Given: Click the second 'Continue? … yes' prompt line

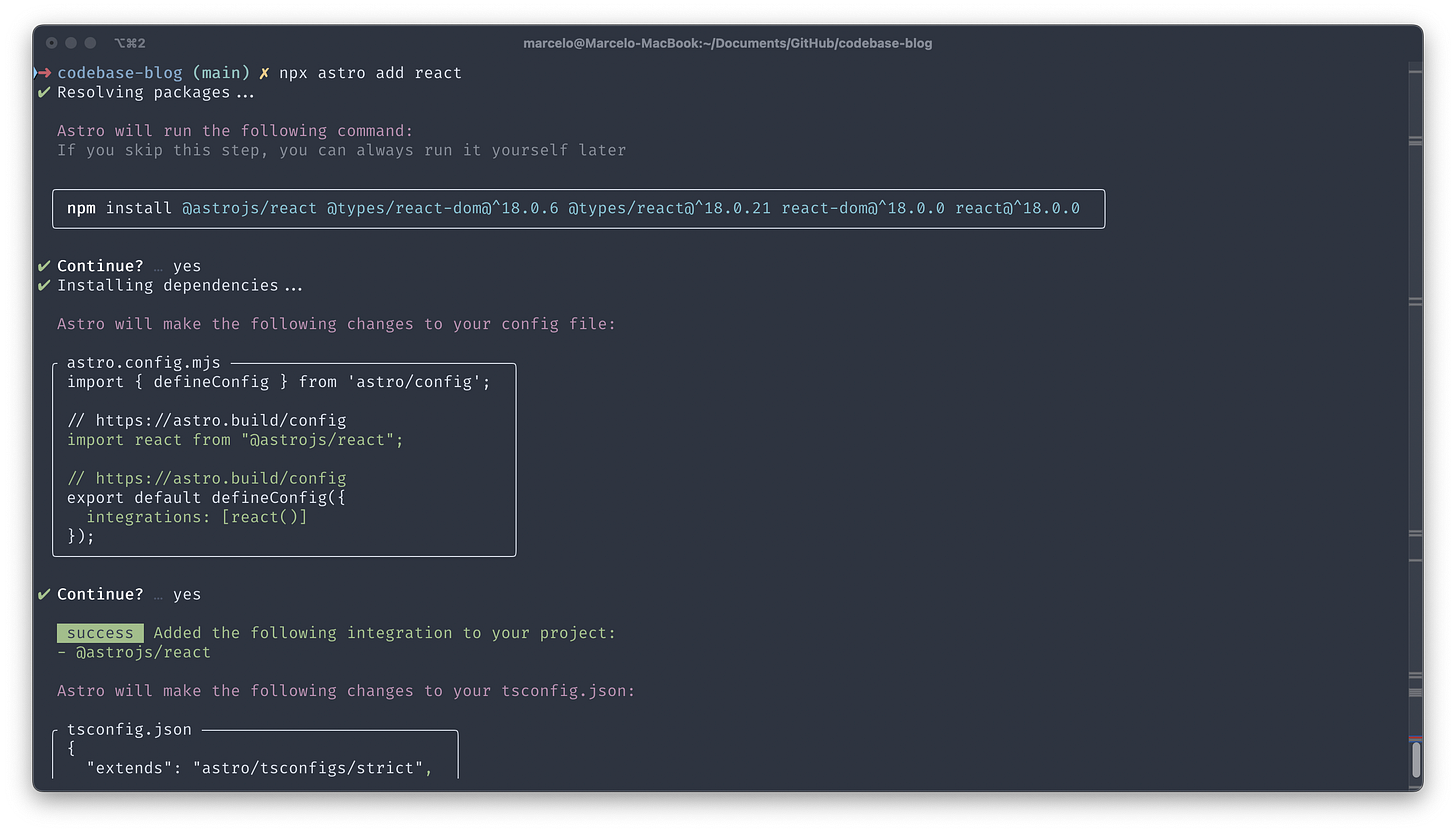Looking at the screenshot, I should (x=129, y=595).
